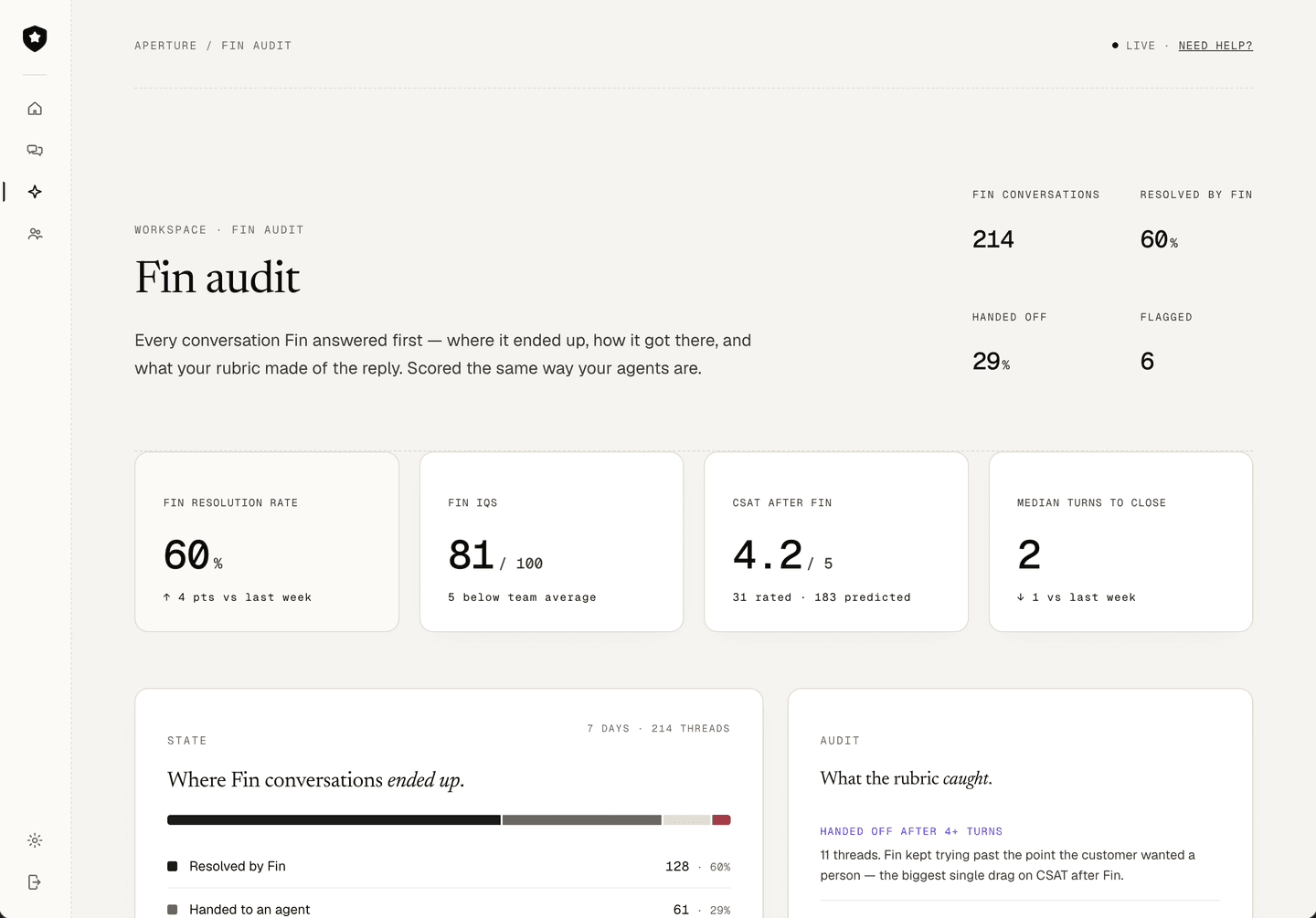Click '31 rated · 183 predicted' text
The height and width of the screenshot is (918, 1316).
pyautogui.click(x=822, y=597)
